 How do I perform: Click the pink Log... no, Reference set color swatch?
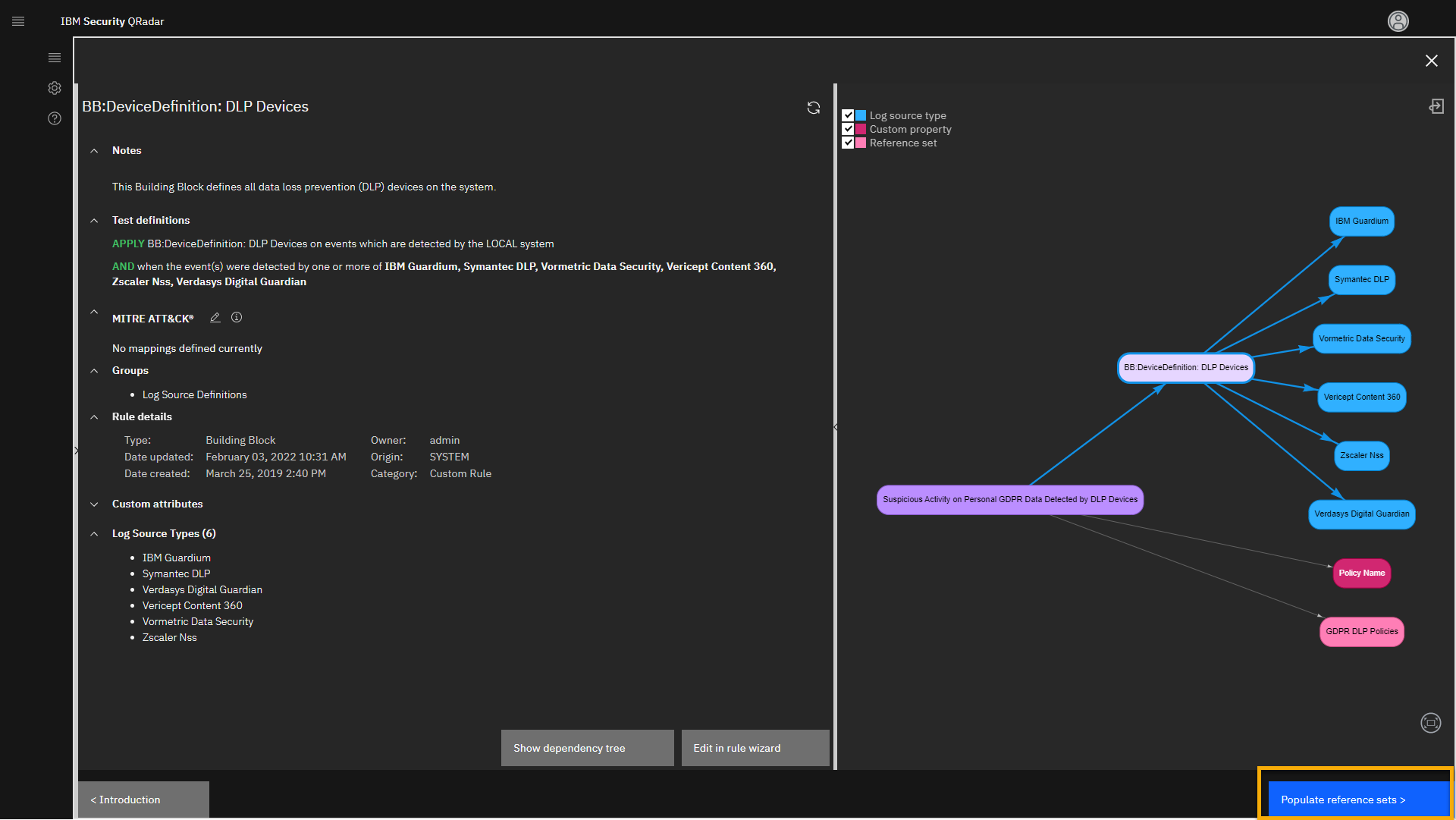tap(861, 143)
